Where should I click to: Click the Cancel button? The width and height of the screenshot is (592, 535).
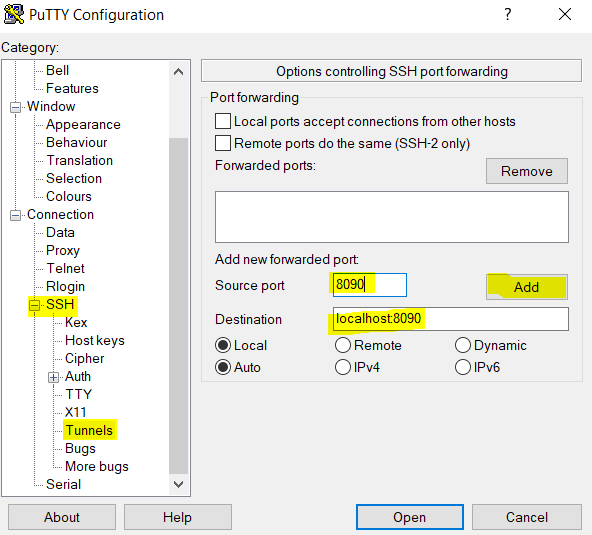(527, 517)
